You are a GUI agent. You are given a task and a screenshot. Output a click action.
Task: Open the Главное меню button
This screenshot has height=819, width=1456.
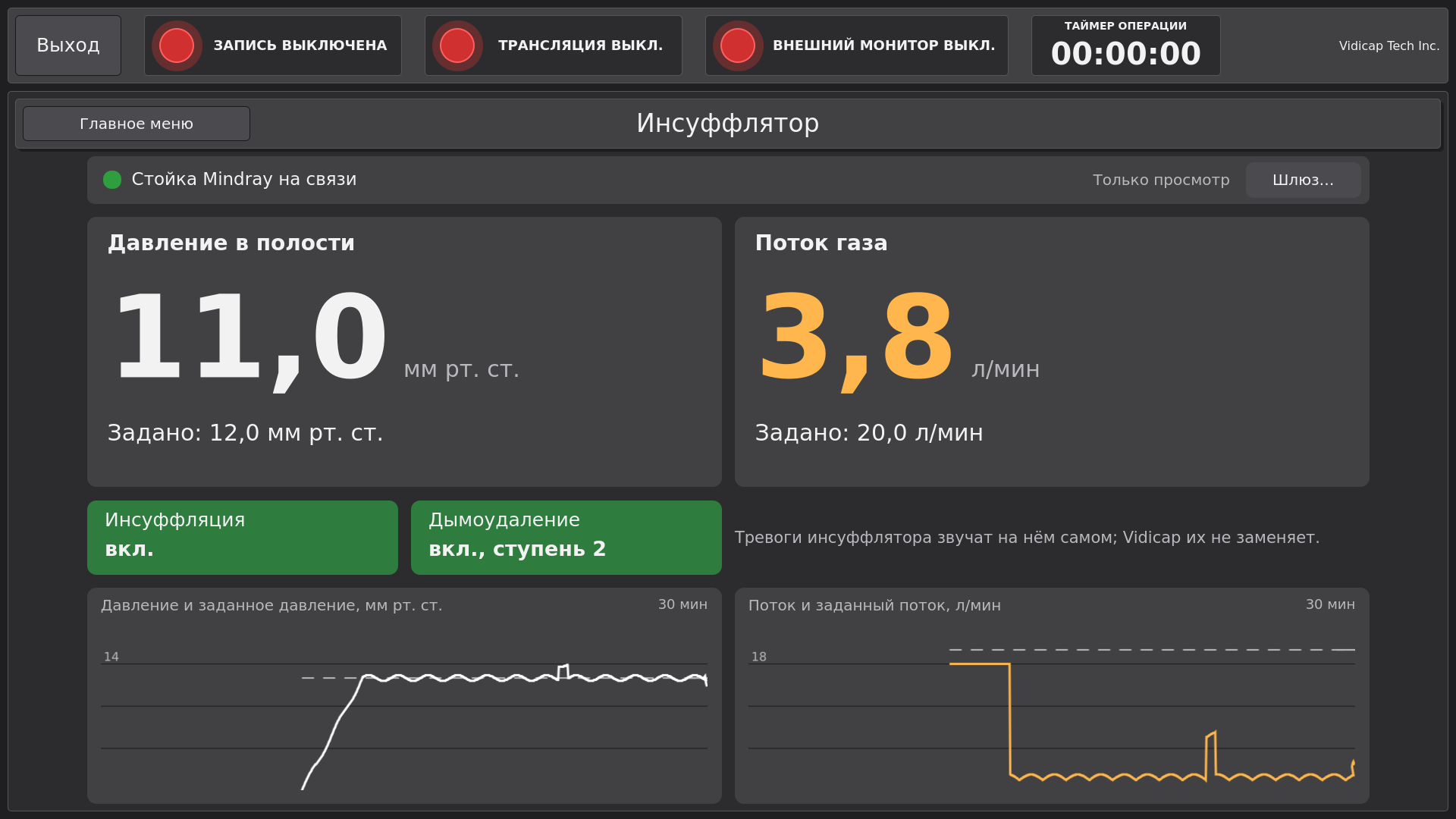pos(136,124)
